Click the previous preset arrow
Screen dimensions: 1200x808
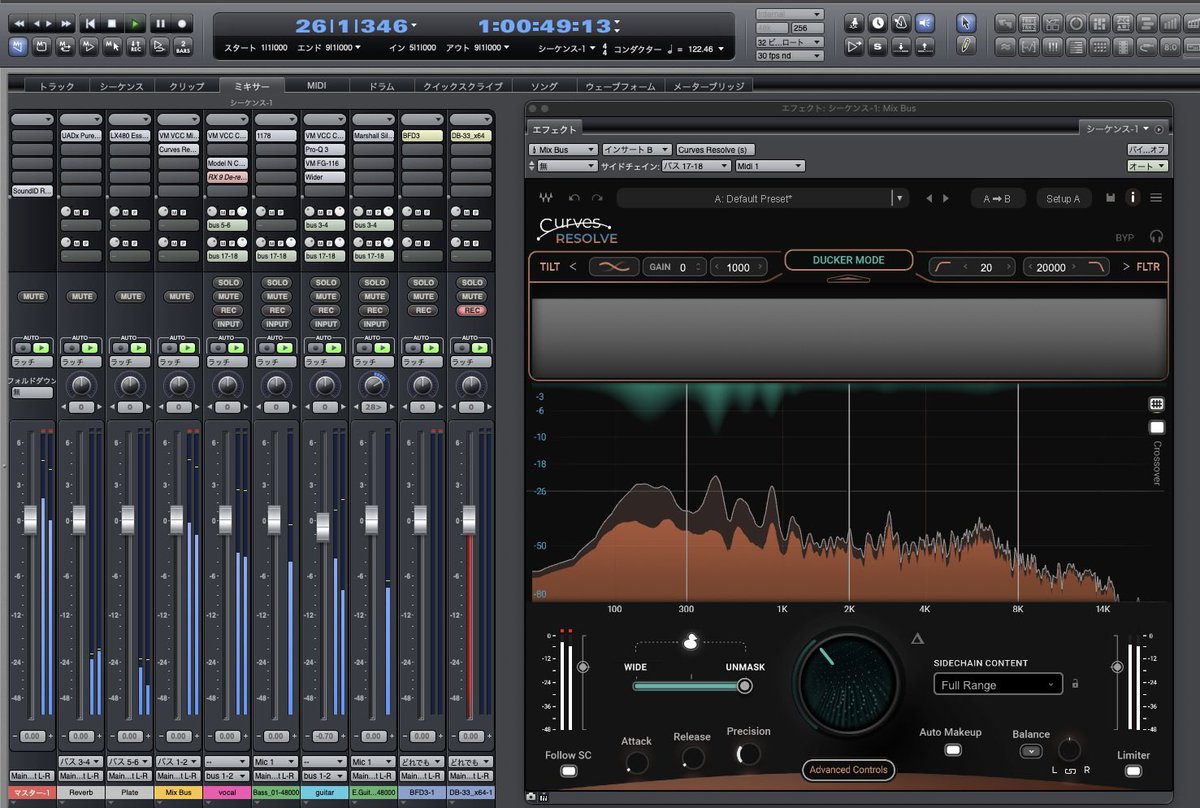coord(929,198)
